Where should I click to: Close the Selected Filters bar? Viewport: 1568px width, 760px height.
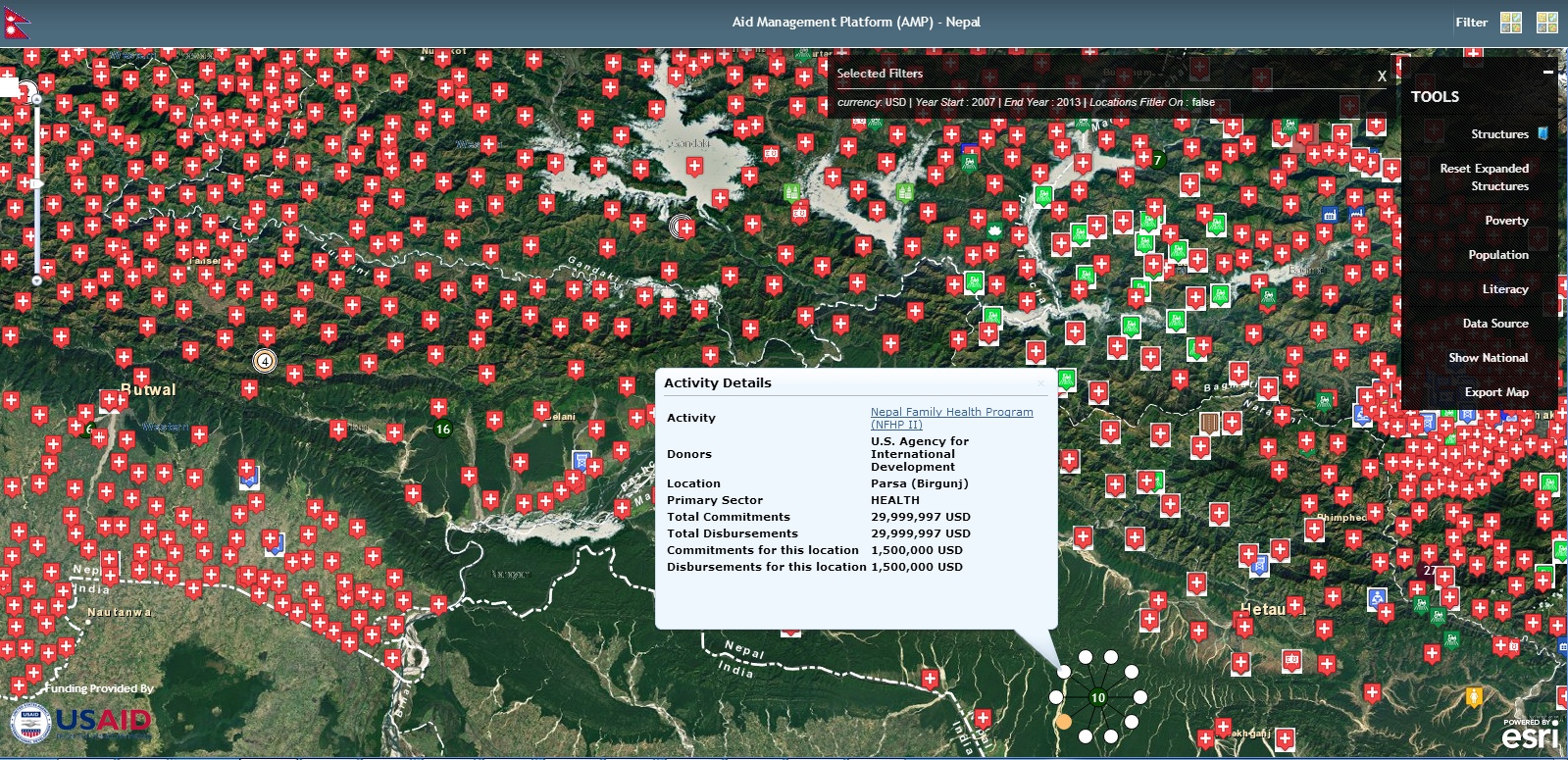pos(1382,76)
